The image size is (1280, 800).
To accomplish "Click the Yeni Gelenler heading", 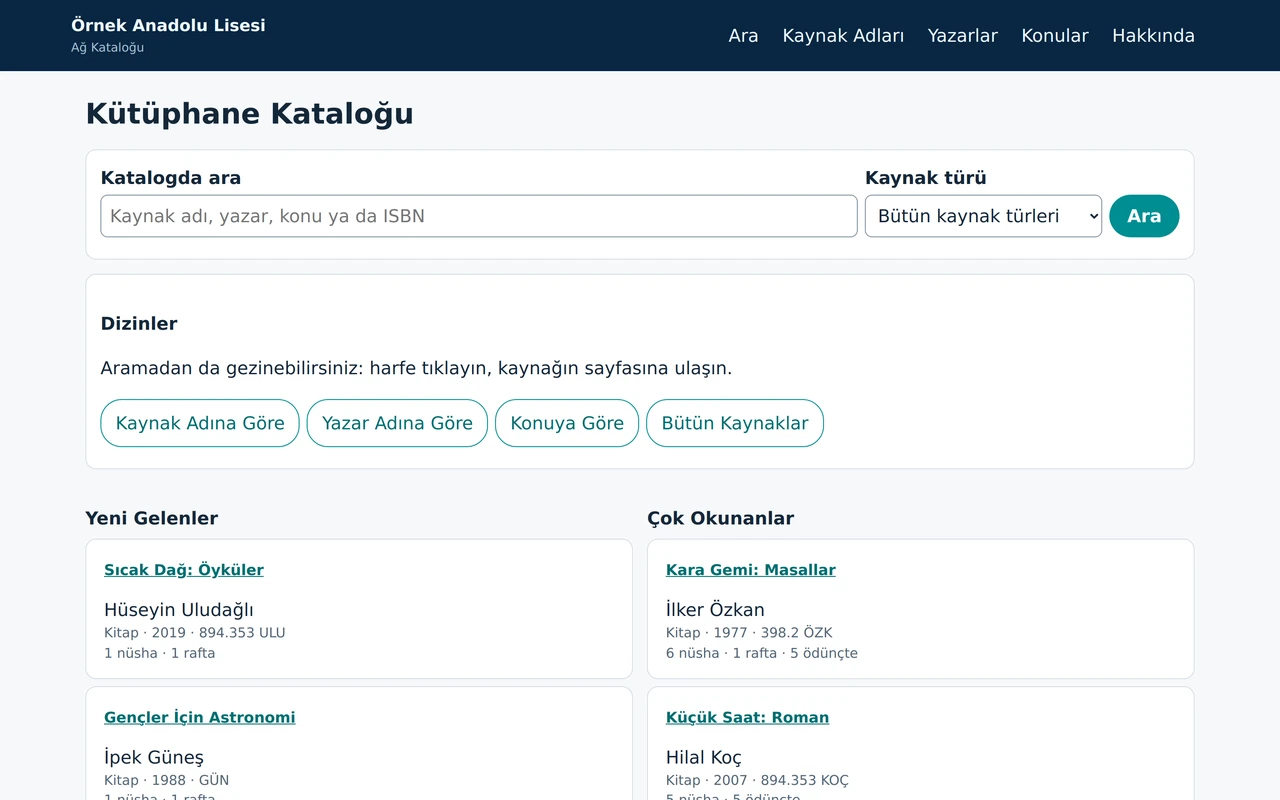I will pyautogui.click(x=152, y=518).
